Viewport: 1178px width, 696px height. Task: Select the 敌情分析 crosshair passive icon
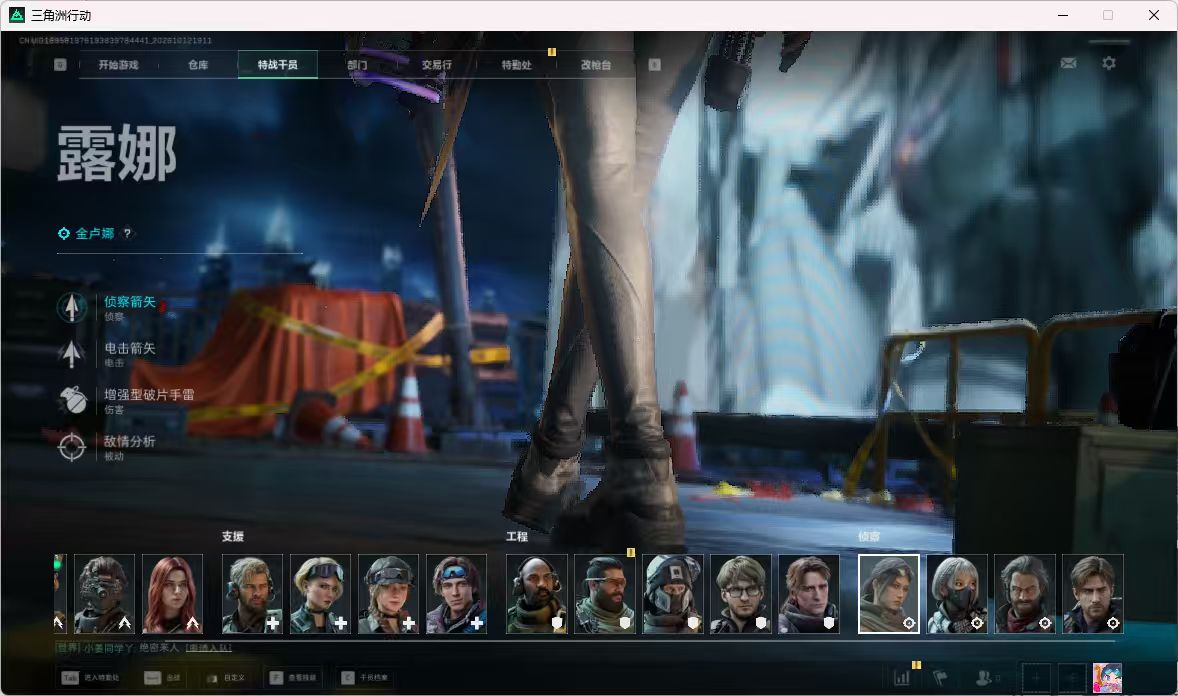click(72, 446)
